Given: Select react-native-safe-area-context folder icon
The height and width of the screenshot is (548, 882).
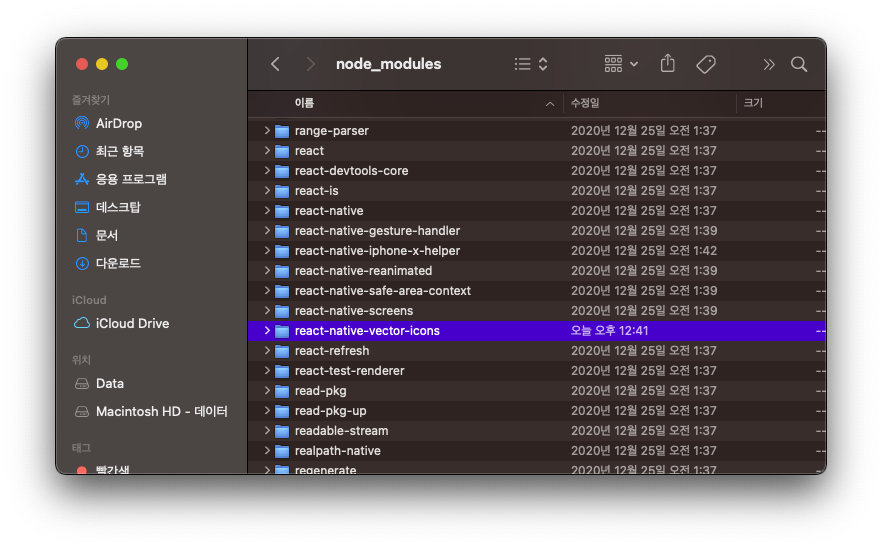Looking at the screenshot, I should click(282, 291).
